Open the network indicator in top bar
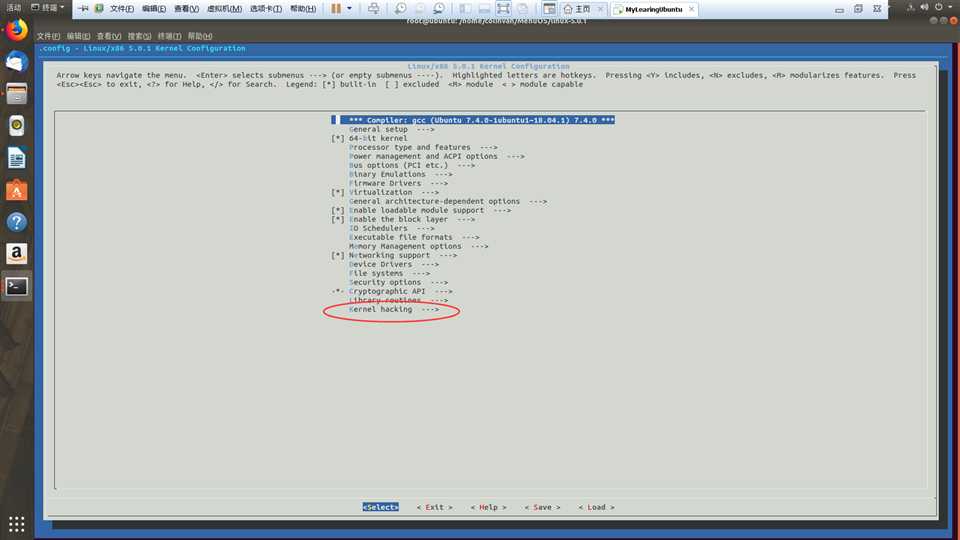 coord(910,7)
